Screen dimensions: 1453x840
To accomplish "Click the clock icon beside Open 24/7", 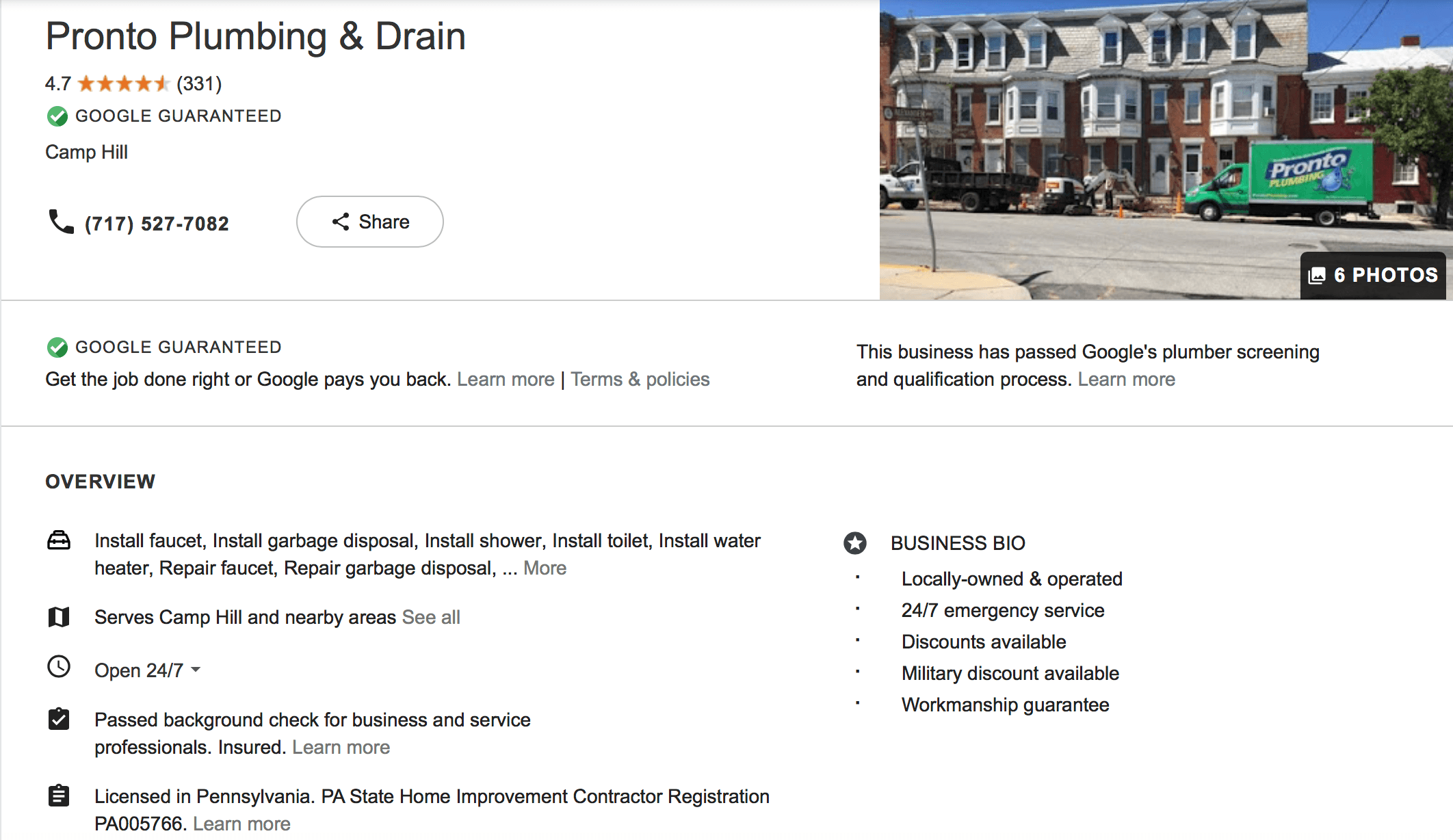I will click(59, 666).
